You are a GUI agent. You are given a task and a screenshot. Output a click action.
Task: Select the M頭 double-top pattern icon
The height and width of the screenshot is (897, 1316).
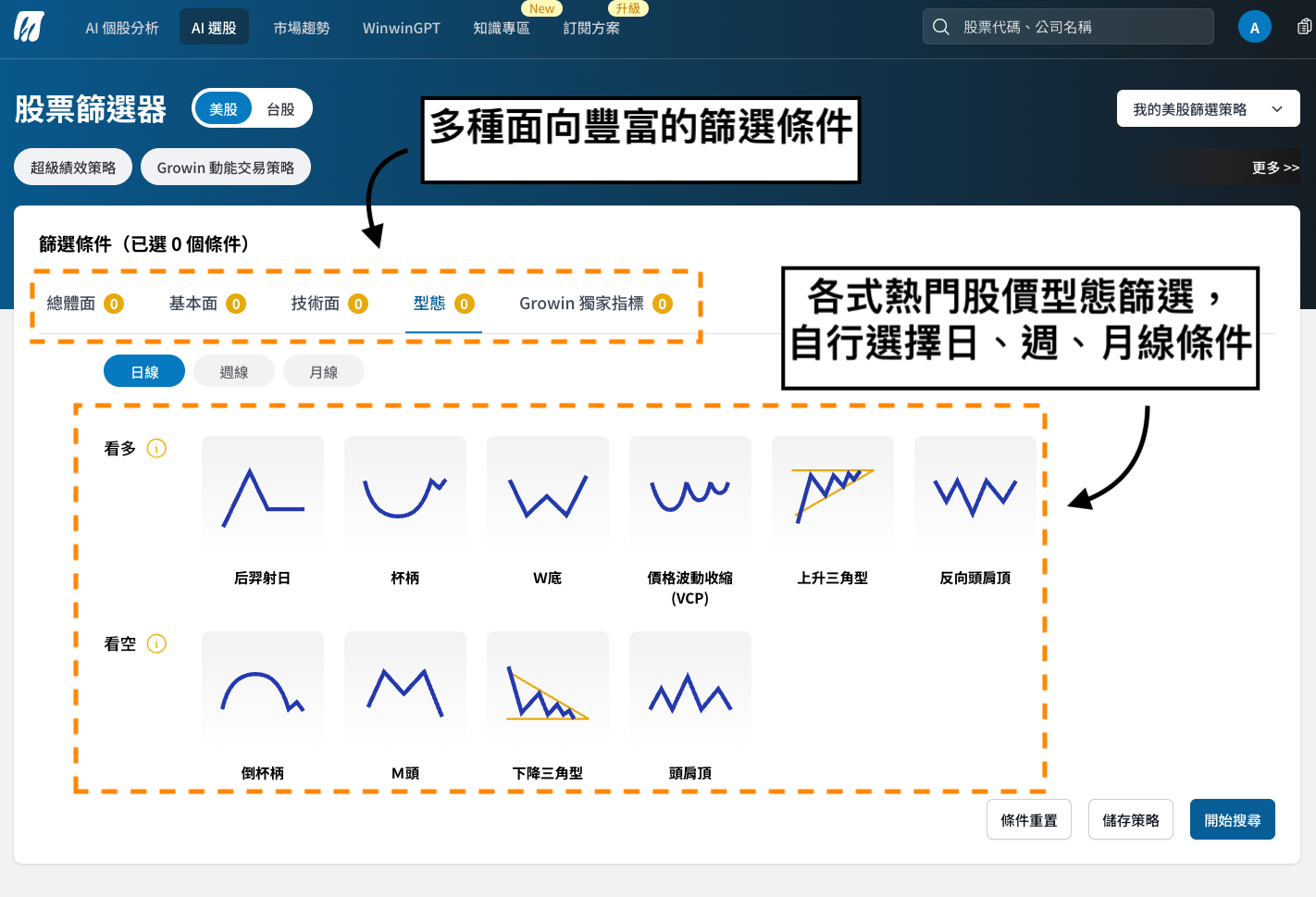coord(405,691)
